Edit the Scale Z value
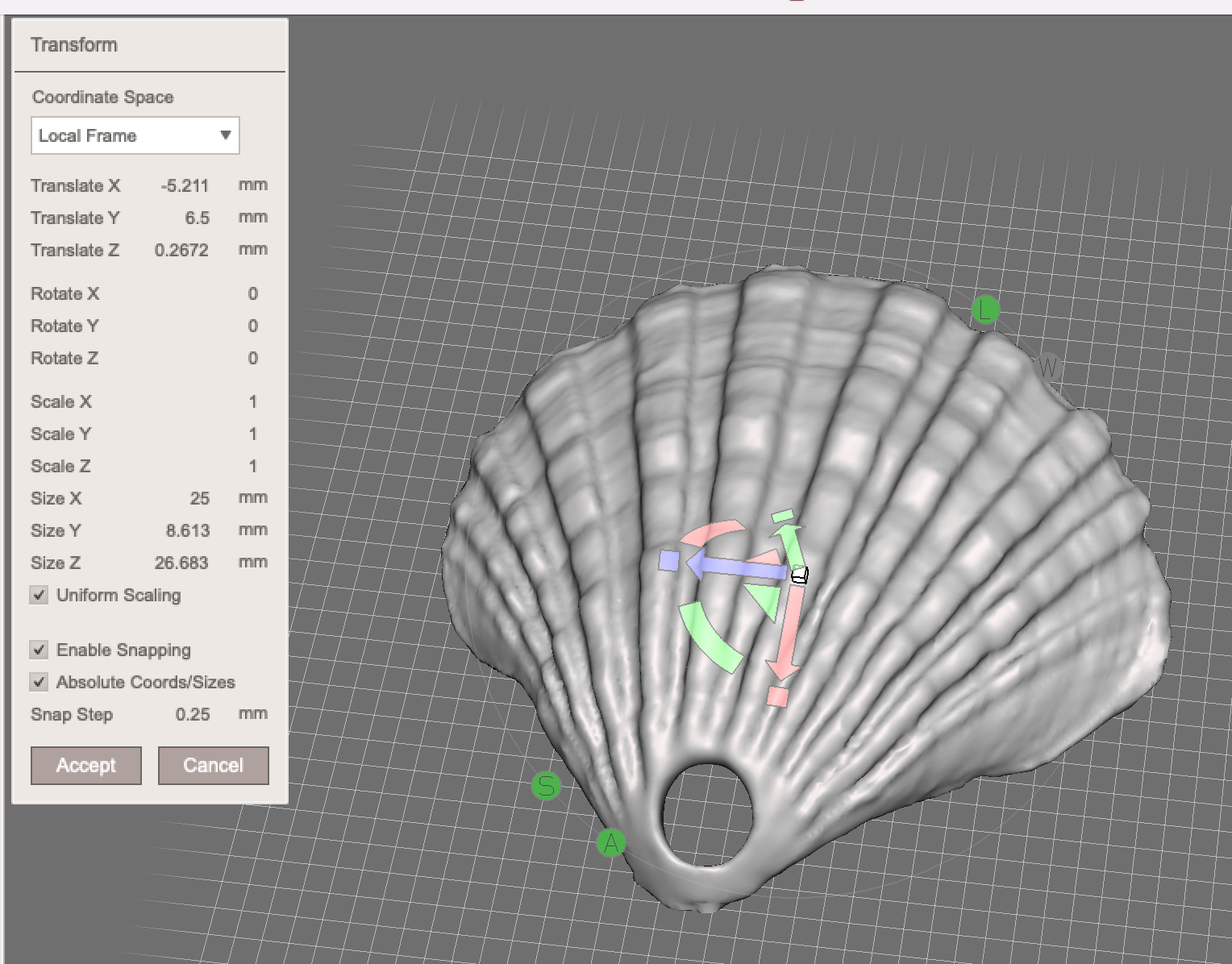1232x964 pixels. (x=253, y=466)
